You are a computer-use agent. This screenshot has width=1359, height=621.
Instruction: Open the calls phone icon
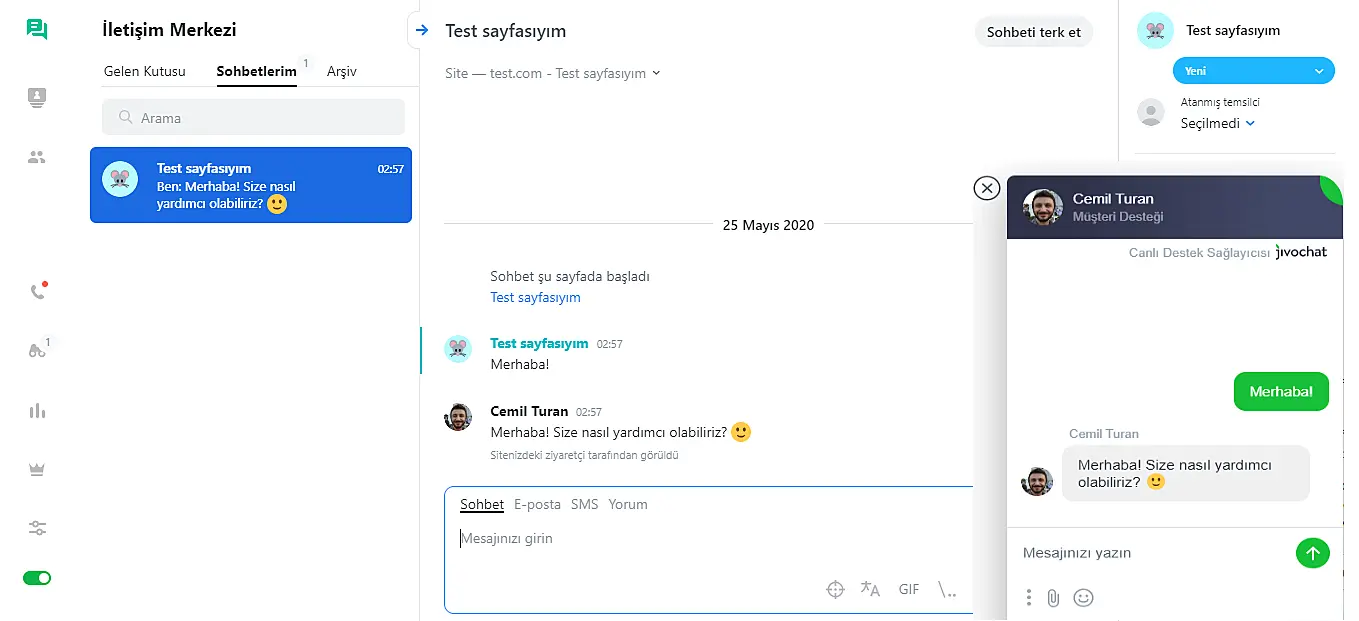[37, 292]
